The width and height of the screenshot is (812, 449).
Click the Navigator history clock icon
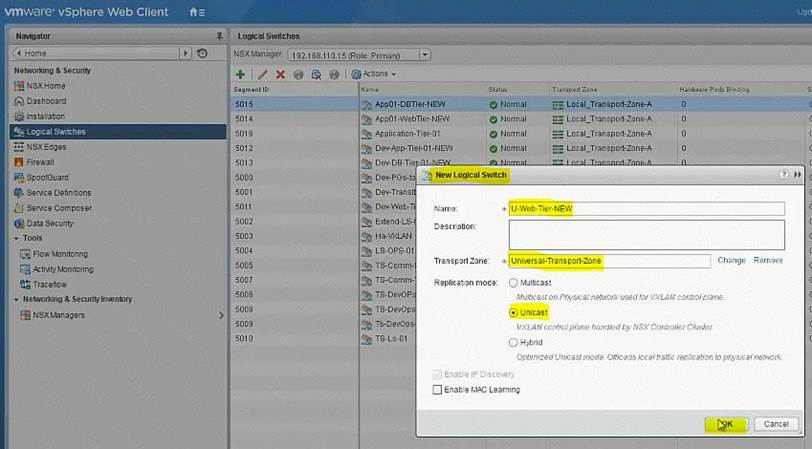click(203, 53)
